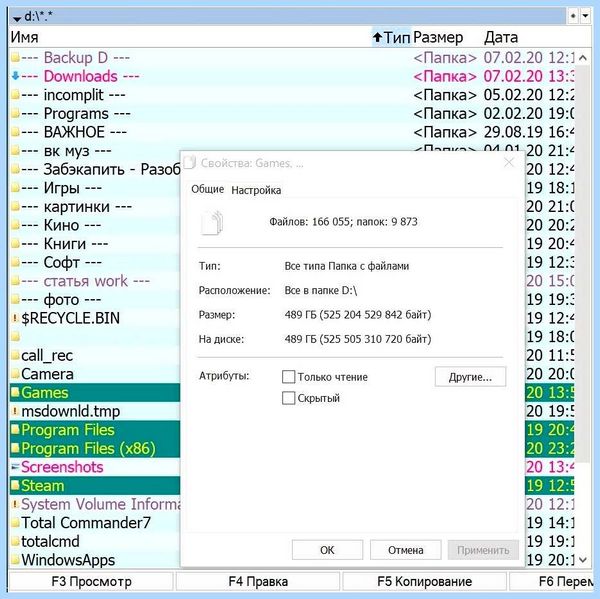Click the favorites dot button in path bar

(573, 16)
